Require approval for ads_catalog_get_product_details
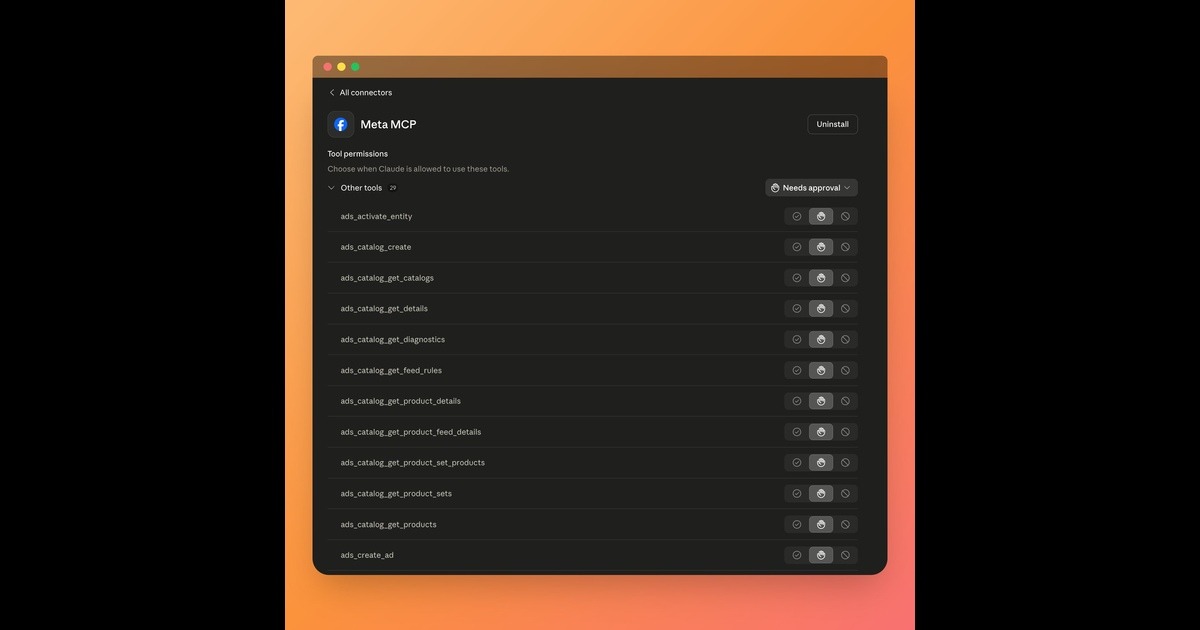The width and height of the screenshot is (1200, 630). click(821, 401)
